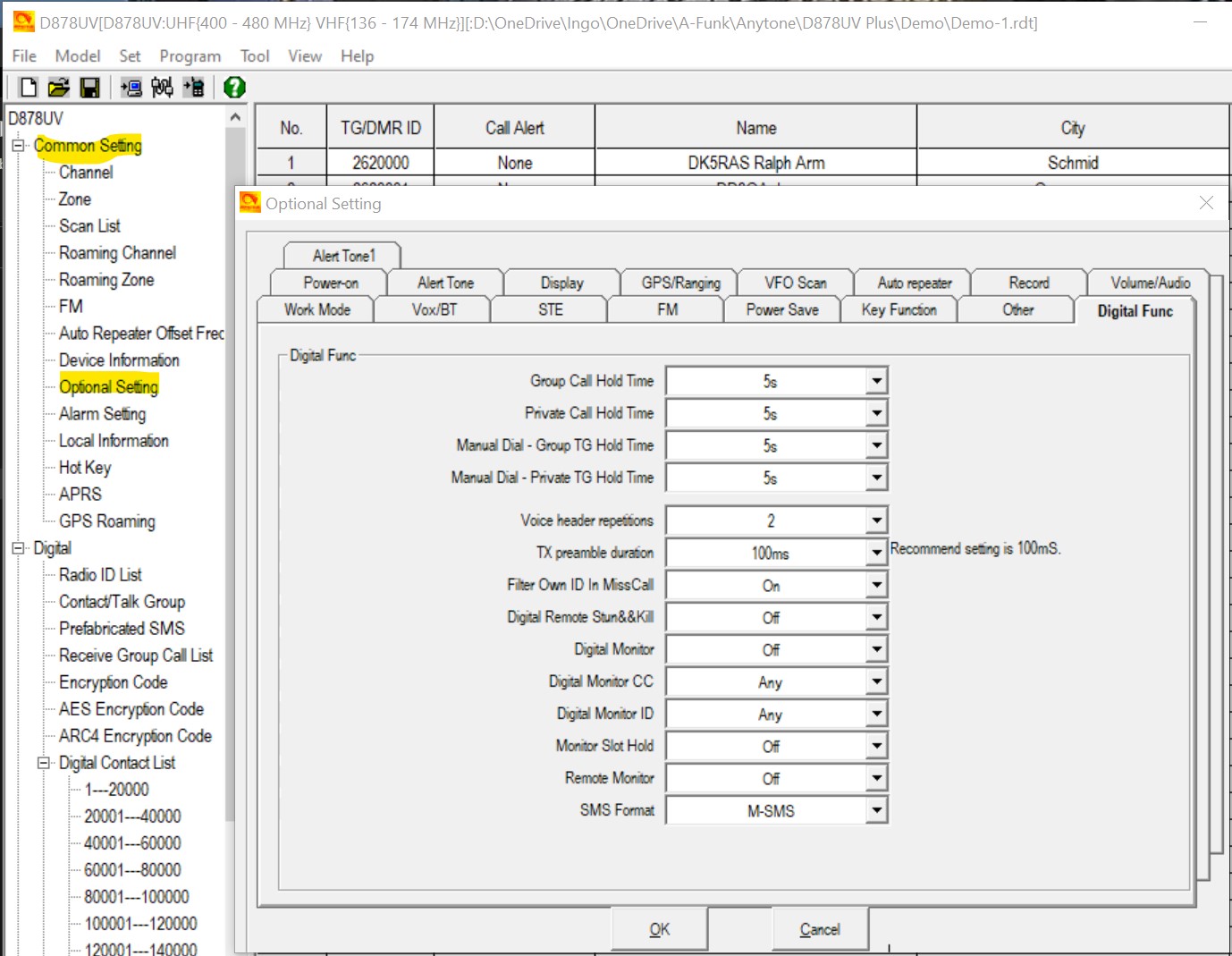Switch to the Work Mode tab
The width and height of the screenshot is (1232, 956).
point(316,309)
